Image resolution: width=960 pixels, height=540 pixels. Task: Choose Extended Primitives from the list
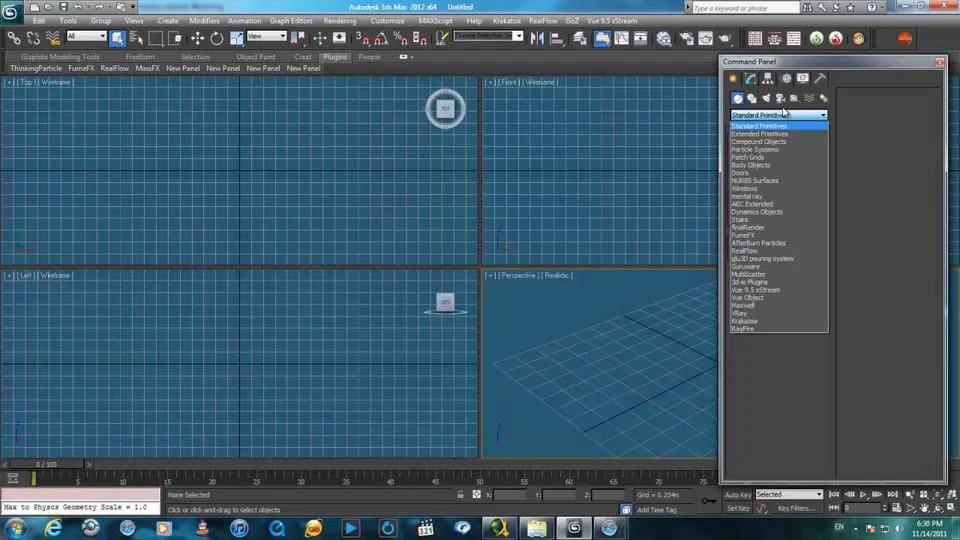click(x=760, y=134)
